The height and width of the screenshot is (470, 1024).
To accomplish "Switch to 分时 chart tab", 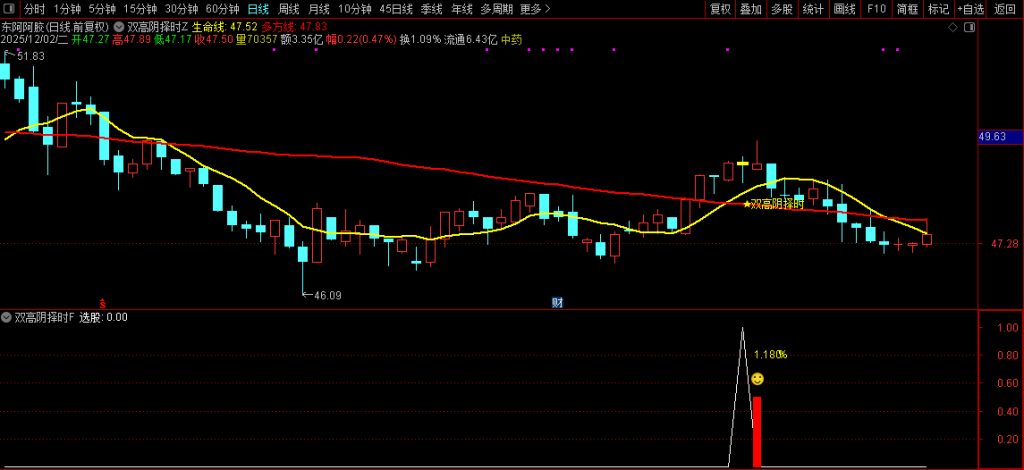I will 35,9.
